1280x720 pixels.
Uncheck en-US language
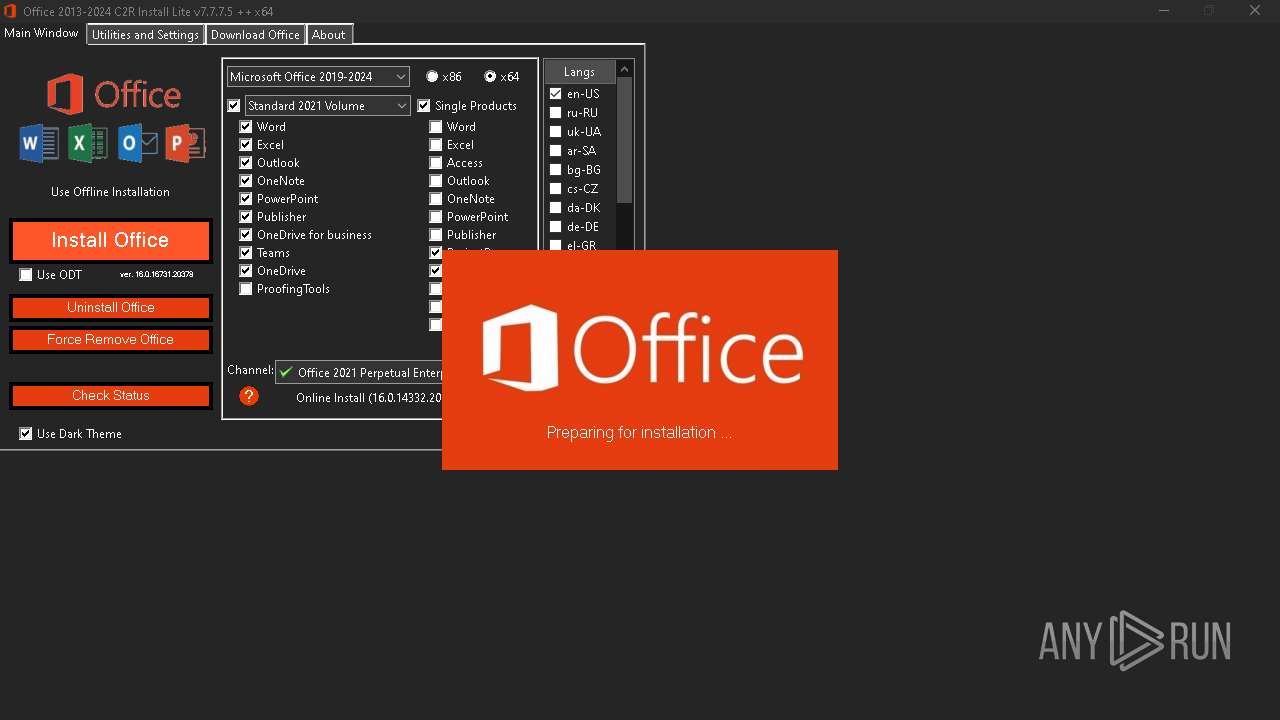click(x=556, y=94)
